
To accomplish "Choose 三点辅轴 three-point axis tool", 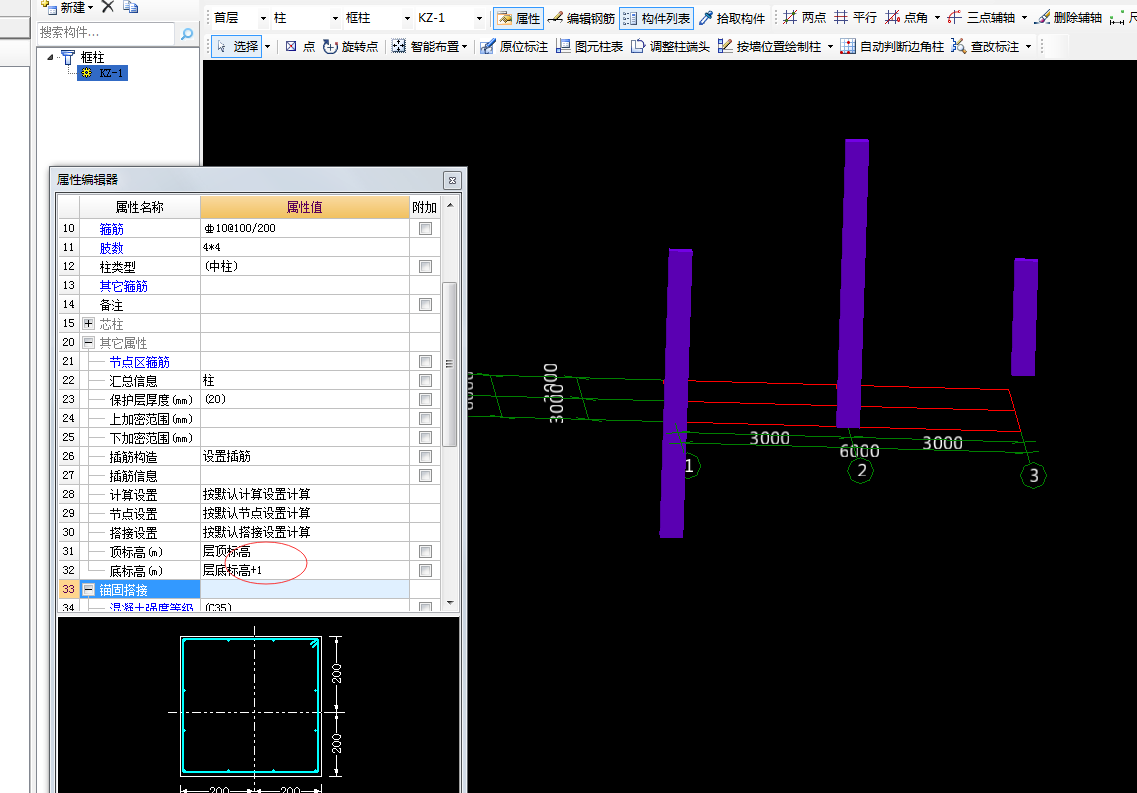I will click(x=982, y=17).
